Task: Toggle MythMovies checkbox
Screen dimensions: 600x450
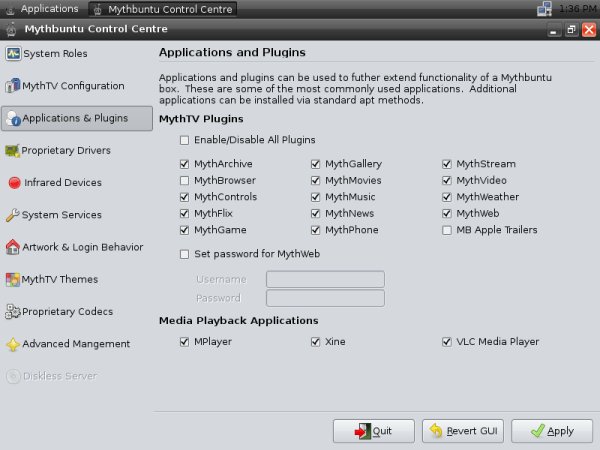Action: 315,181
